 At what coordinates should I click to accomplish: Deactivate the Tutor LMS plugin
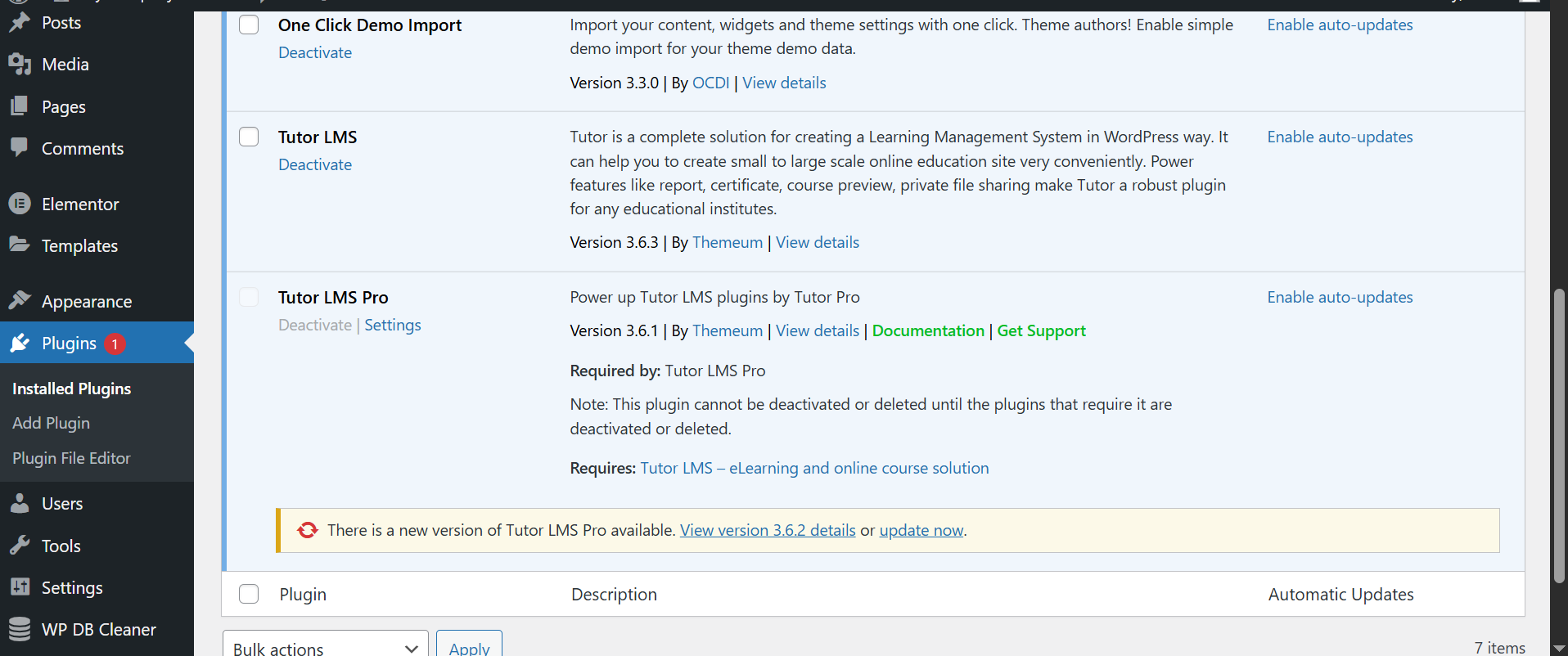pyautogui.click(x=315, y=164)
